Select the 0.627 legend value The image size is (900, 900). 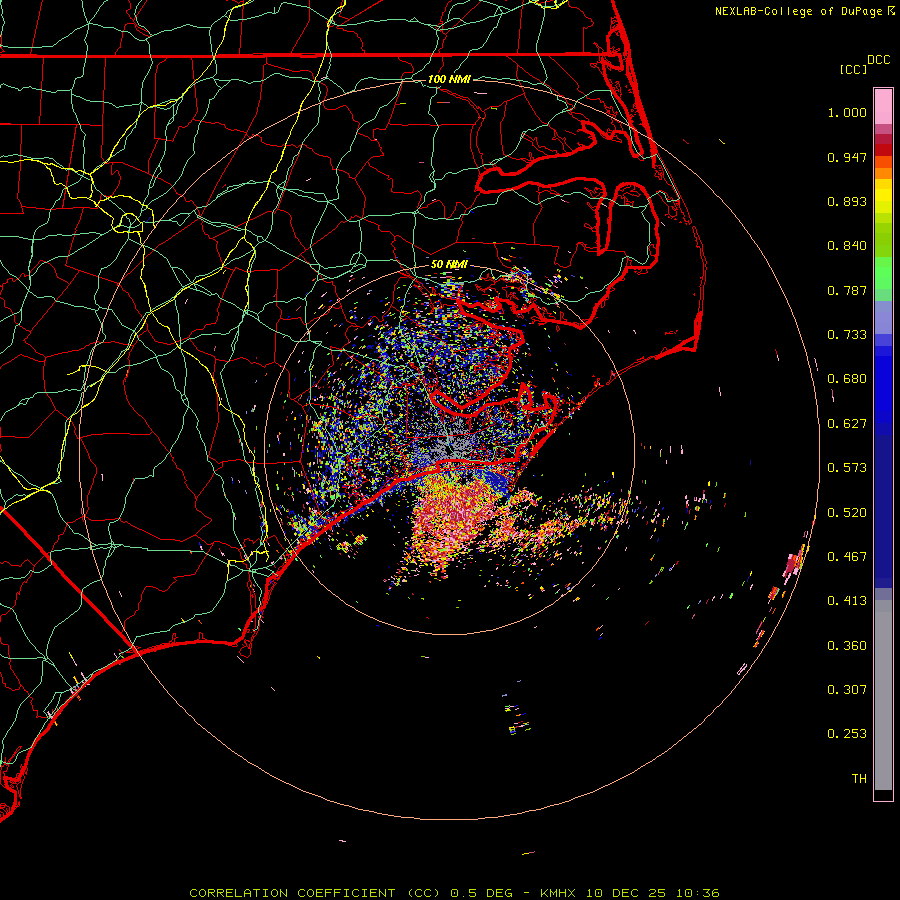[847, 424]
